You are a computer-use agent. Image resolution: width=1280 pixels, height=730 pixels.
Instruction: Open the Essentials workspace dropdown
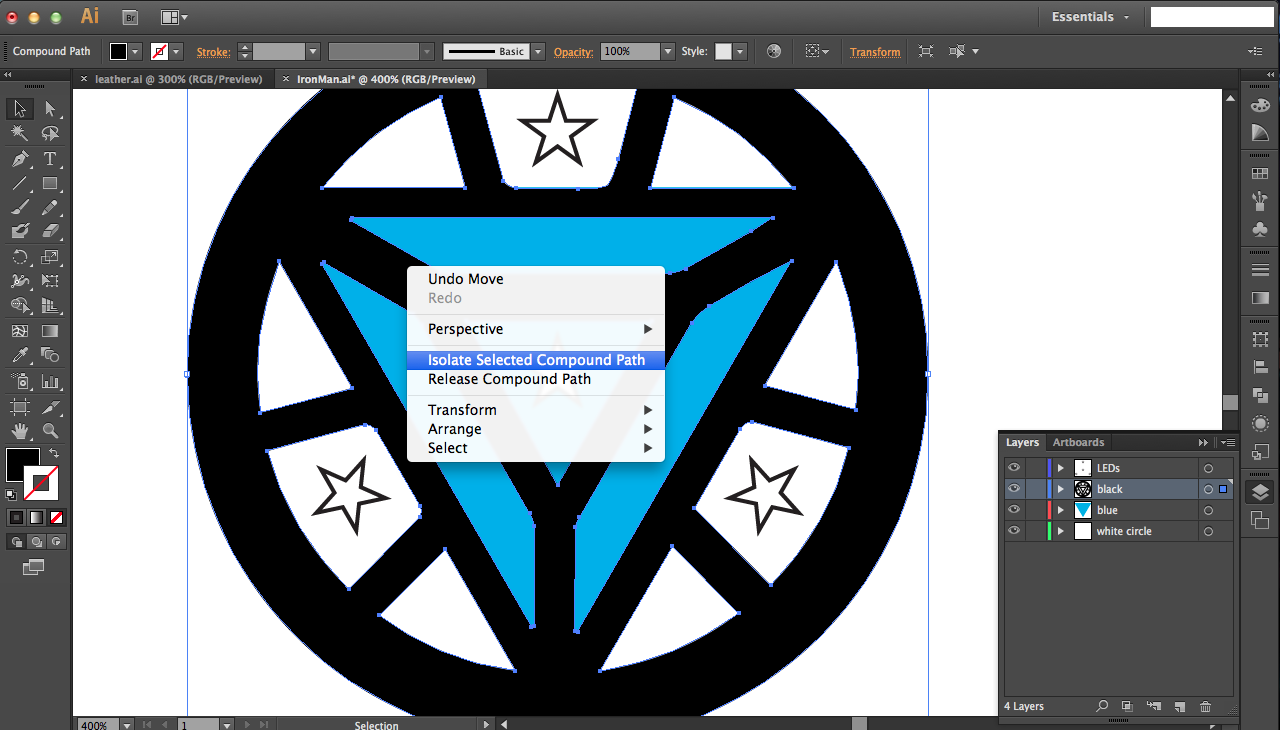1090,17
